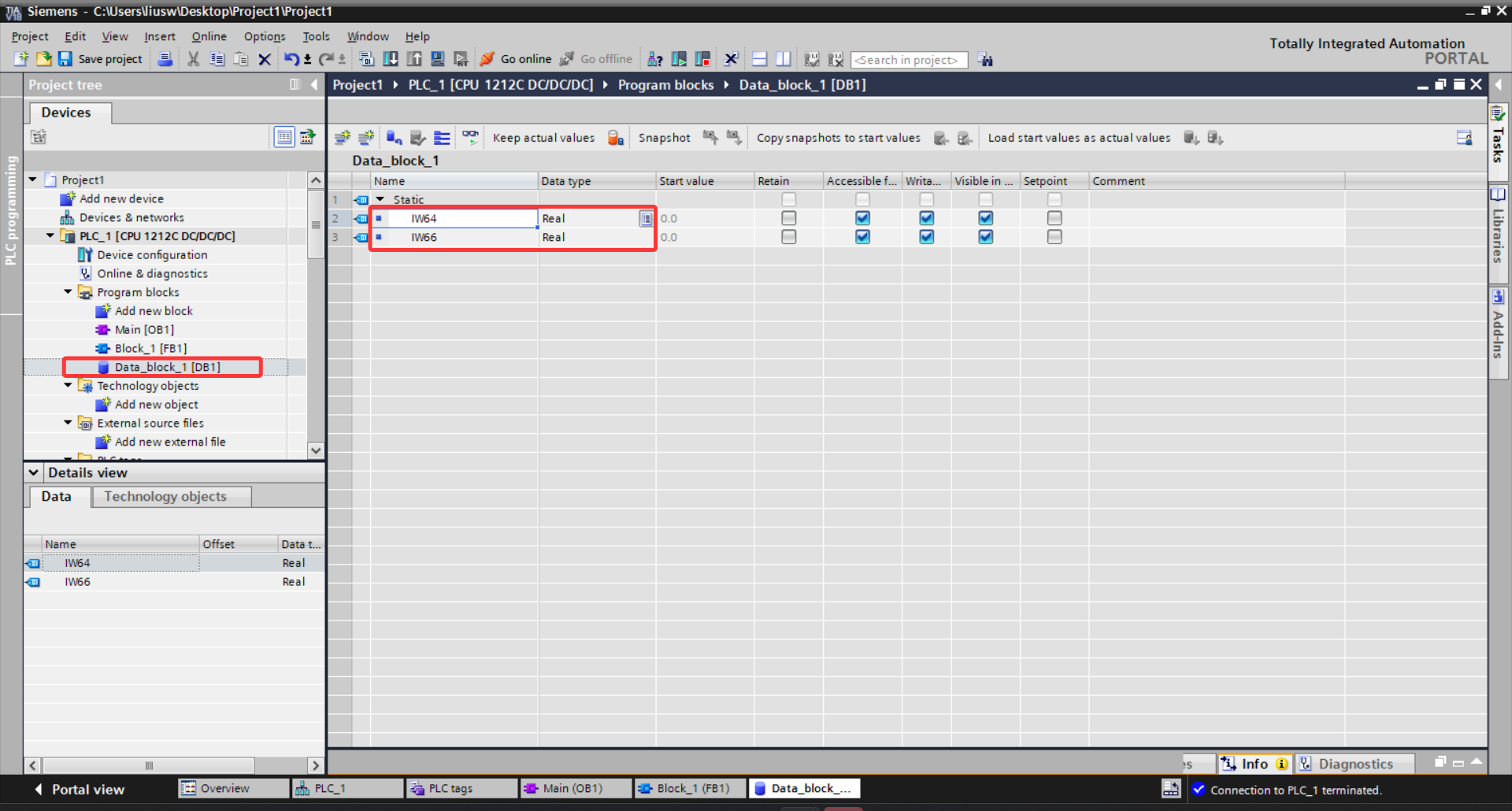Open the data type dropdown for IW64
Screen dimensions: 1512x811
[x=646, y=219]
